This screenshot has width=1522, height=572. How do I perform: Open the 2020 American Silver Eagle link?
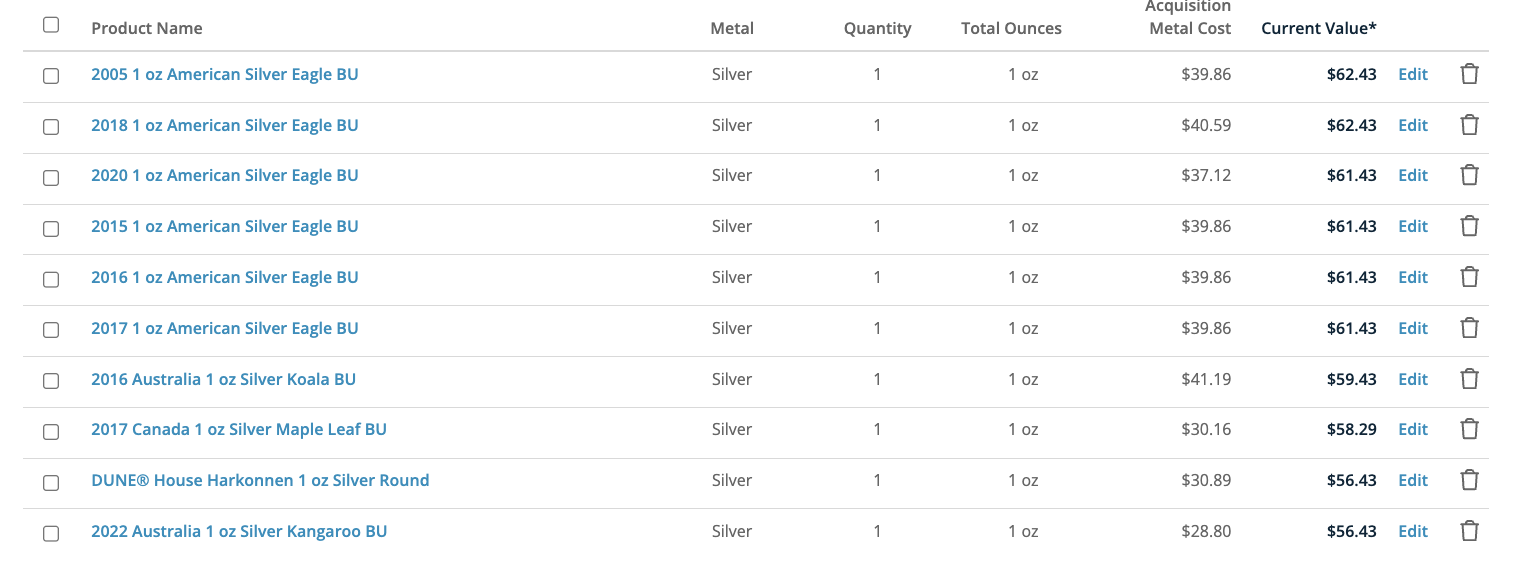tap(224, 175)
